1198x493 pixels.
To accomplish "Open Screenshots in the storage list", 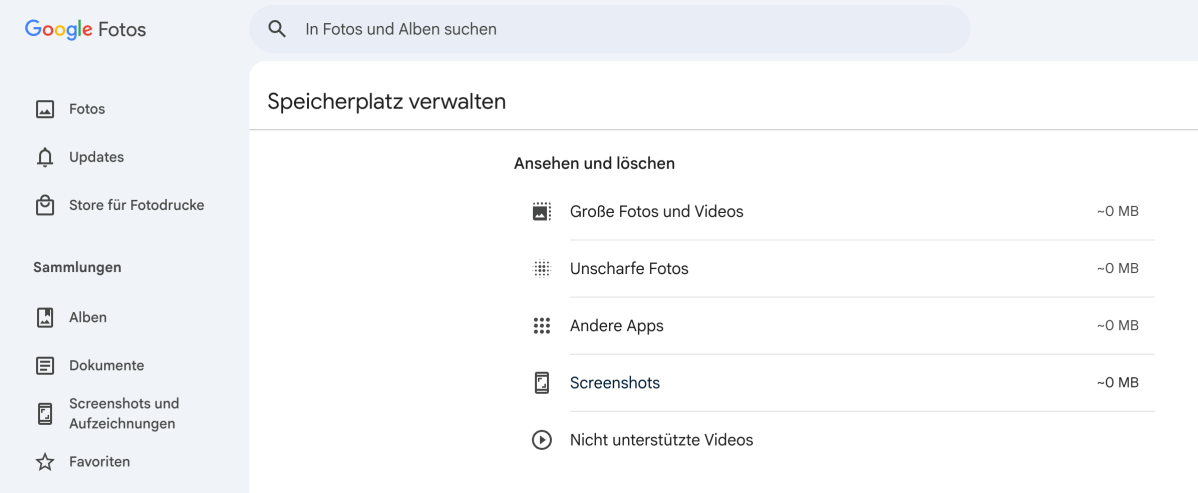I will coord(615,383).
